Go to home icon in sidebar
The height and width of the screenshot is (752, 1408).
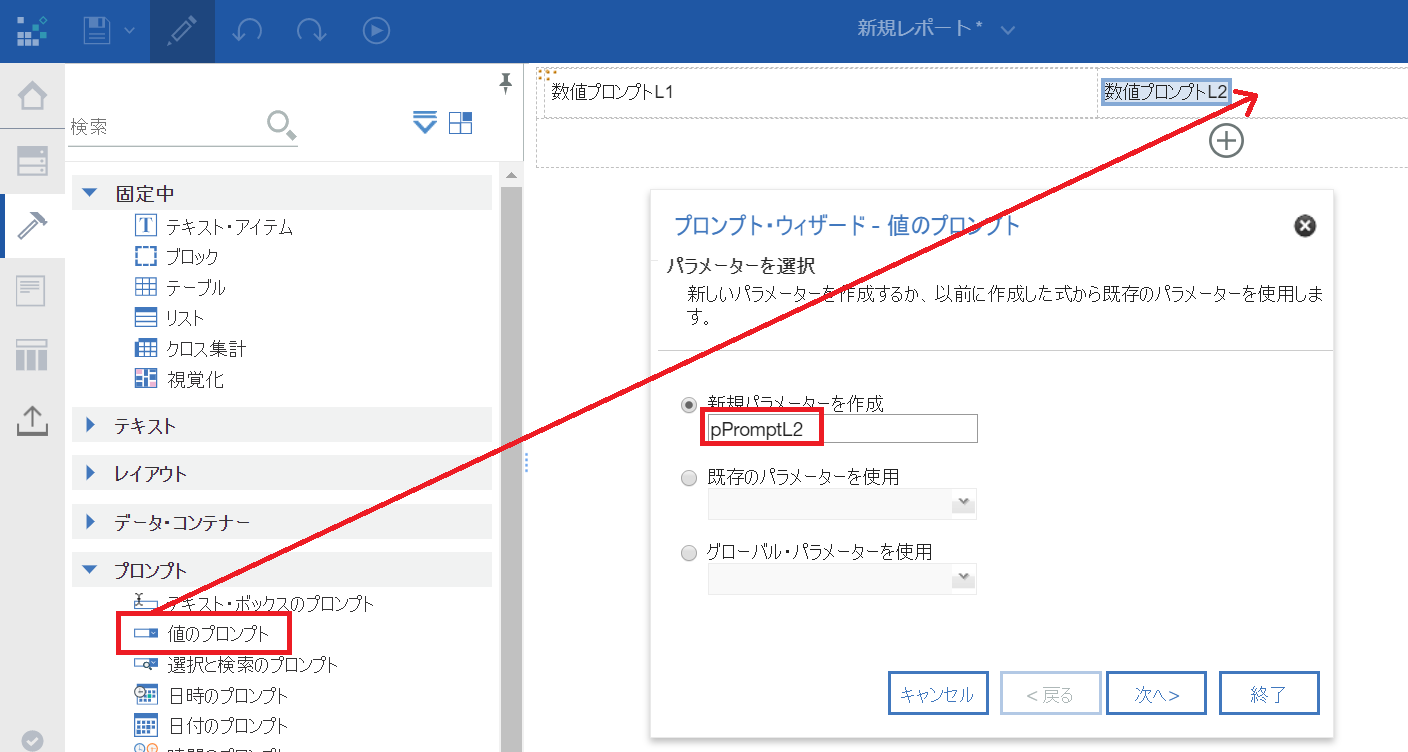pyautogui.click(x=32, y=97)
